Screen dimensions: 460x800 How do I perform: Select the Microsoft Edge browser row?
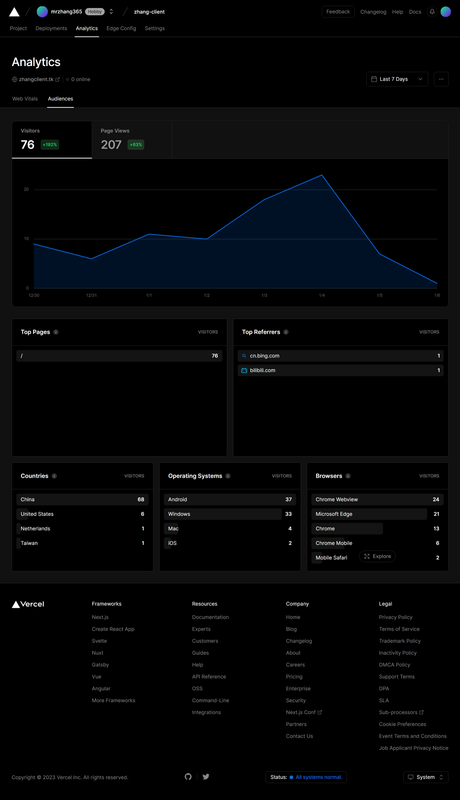[x=377, y=514]
